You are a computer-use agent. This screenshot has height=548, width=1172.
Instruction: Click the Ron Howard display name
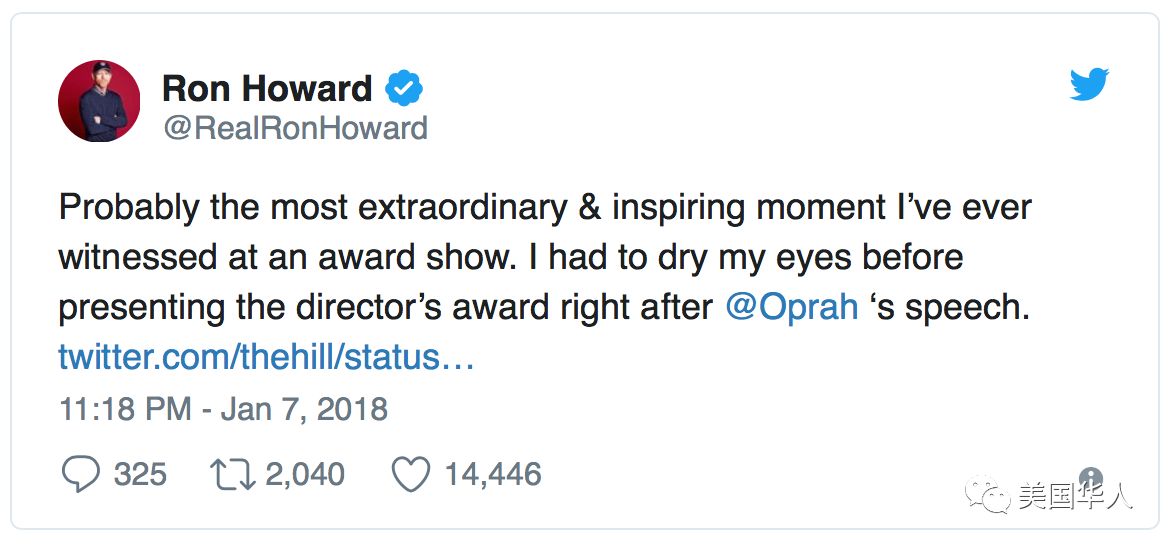267,88
